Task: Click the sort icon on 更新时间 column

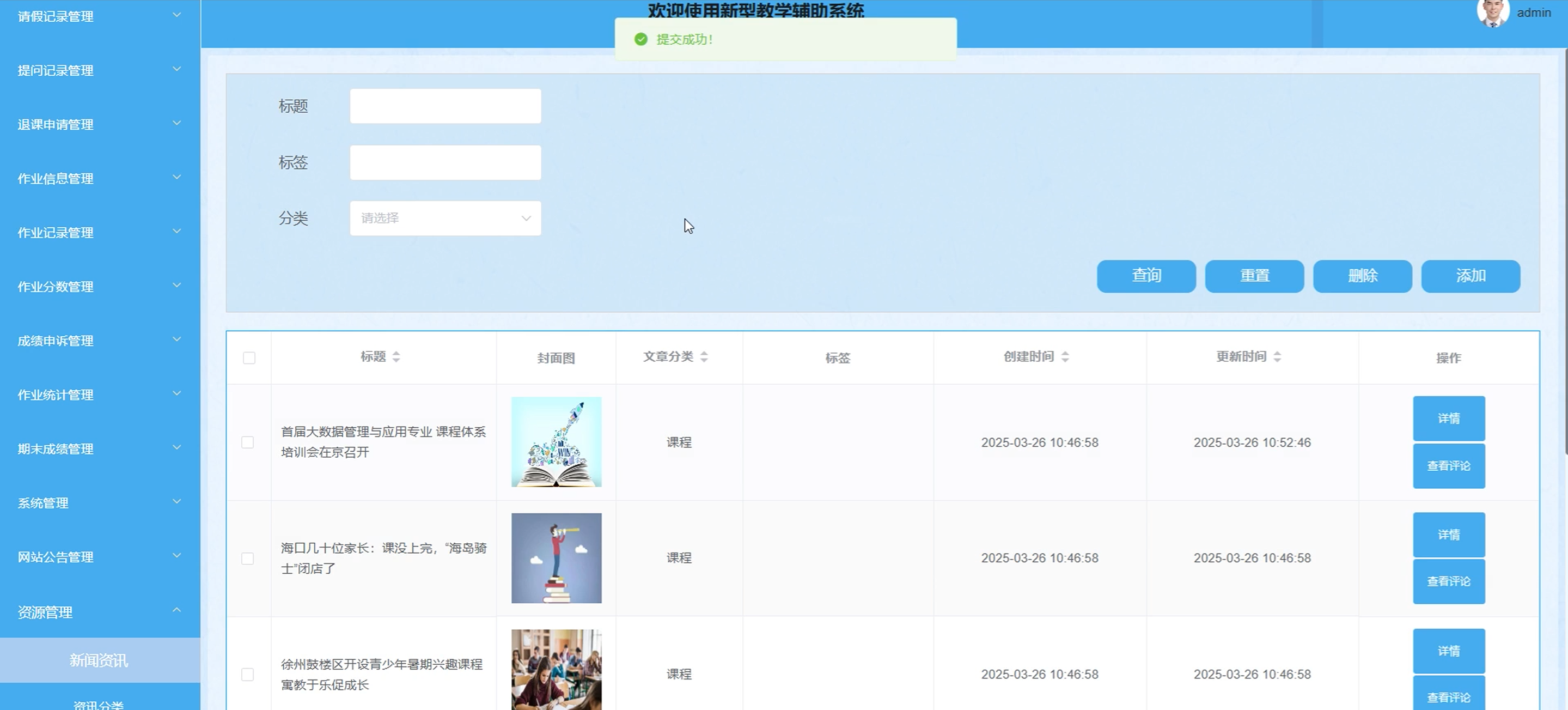Action: click(1277, 357)
